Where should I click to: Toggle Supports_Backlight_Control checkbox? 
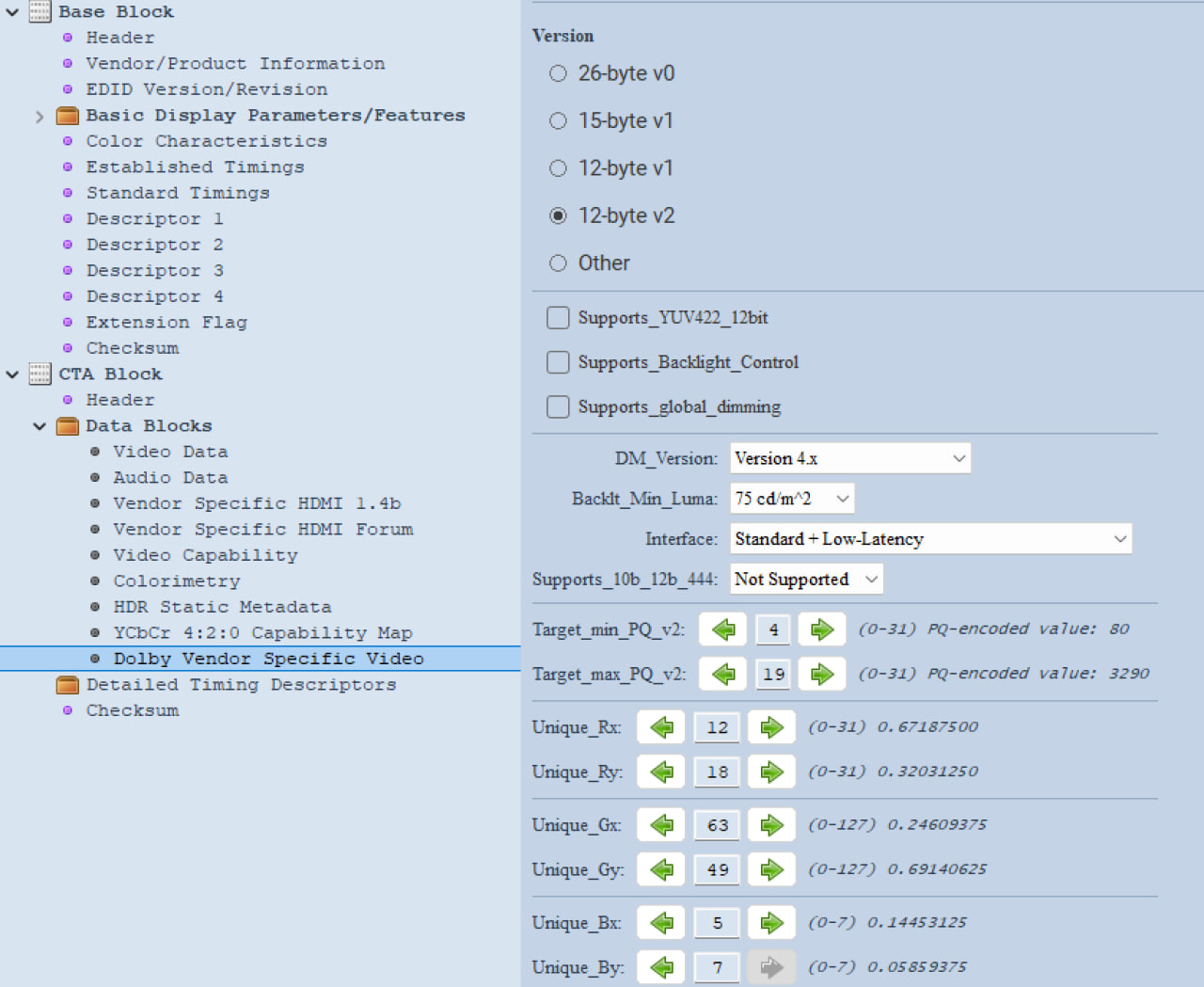(x=558, y=362)
